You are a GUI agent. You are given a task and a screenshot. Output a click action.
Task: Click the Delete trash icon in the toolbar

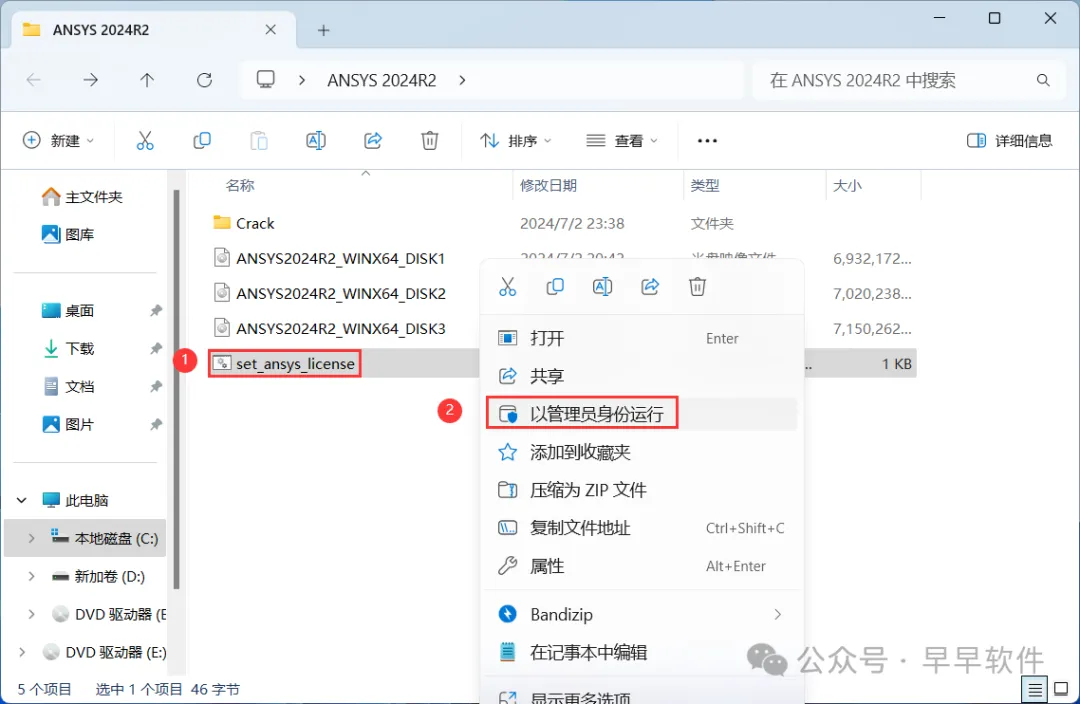(x=430, y=141)
